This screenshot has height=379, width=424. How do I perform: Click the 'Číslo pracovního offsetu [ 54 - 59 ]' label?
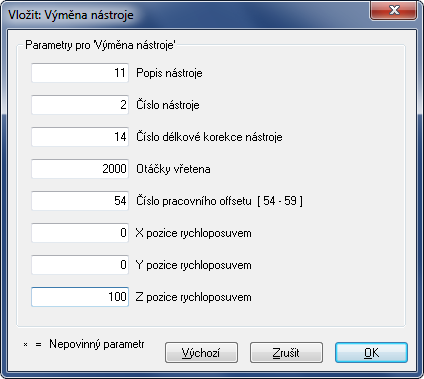219,201
